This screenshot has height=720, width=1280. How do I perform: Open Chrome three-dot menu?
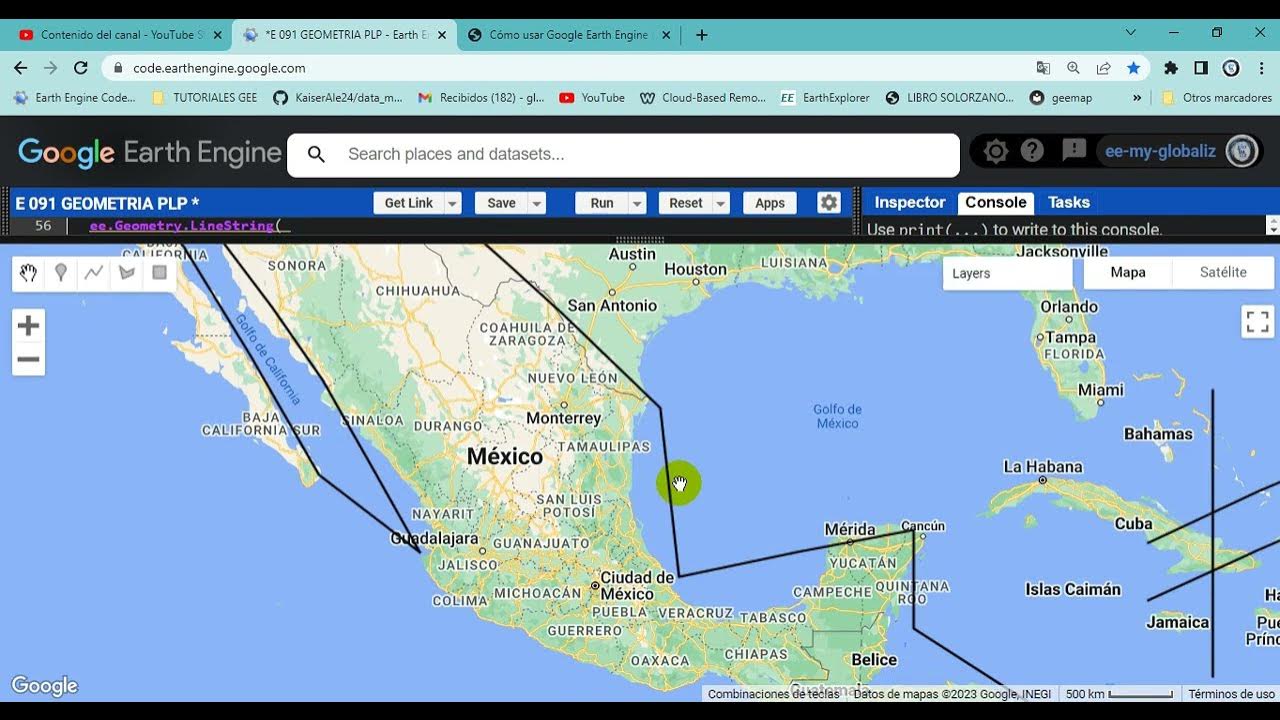click(x=1262, y=68)
